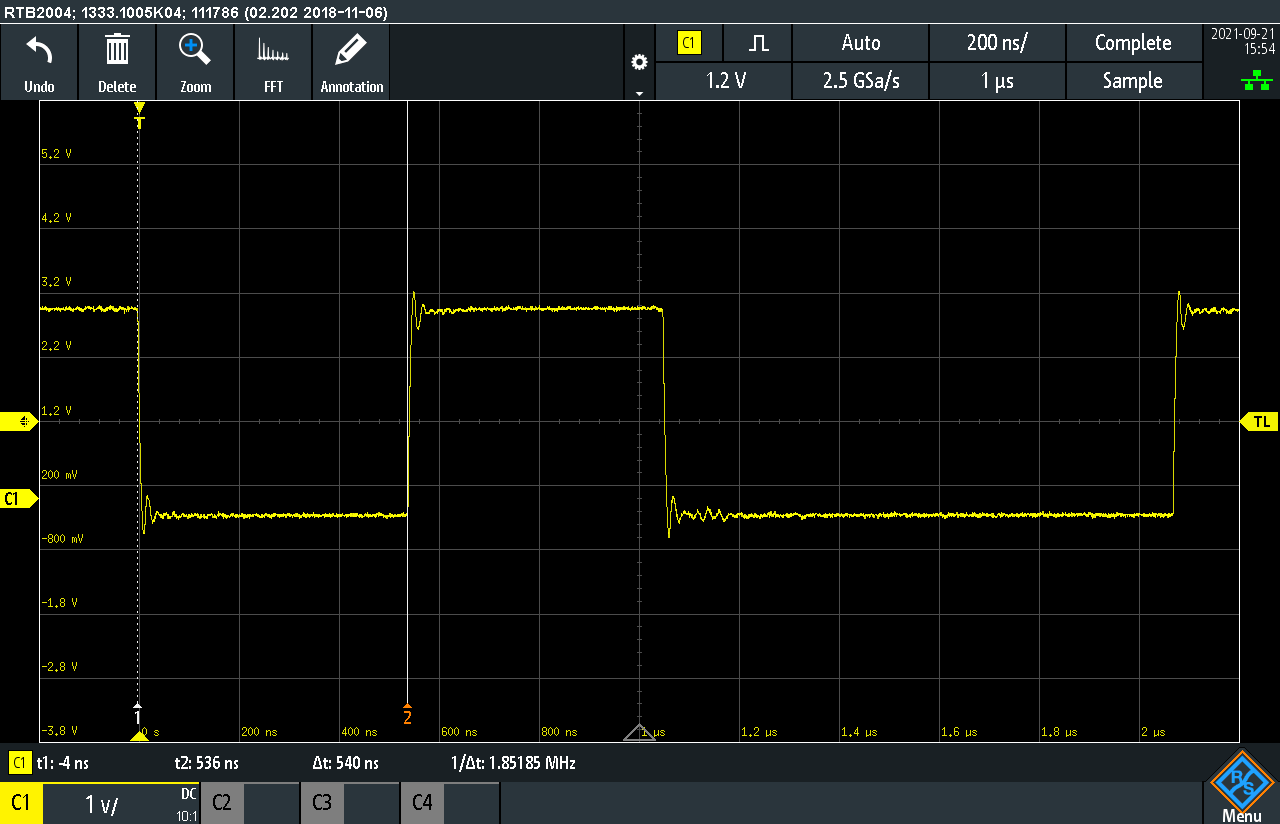
Task: Open the settings gear icon
Action: pyautogui.click(x=639, y=60)
